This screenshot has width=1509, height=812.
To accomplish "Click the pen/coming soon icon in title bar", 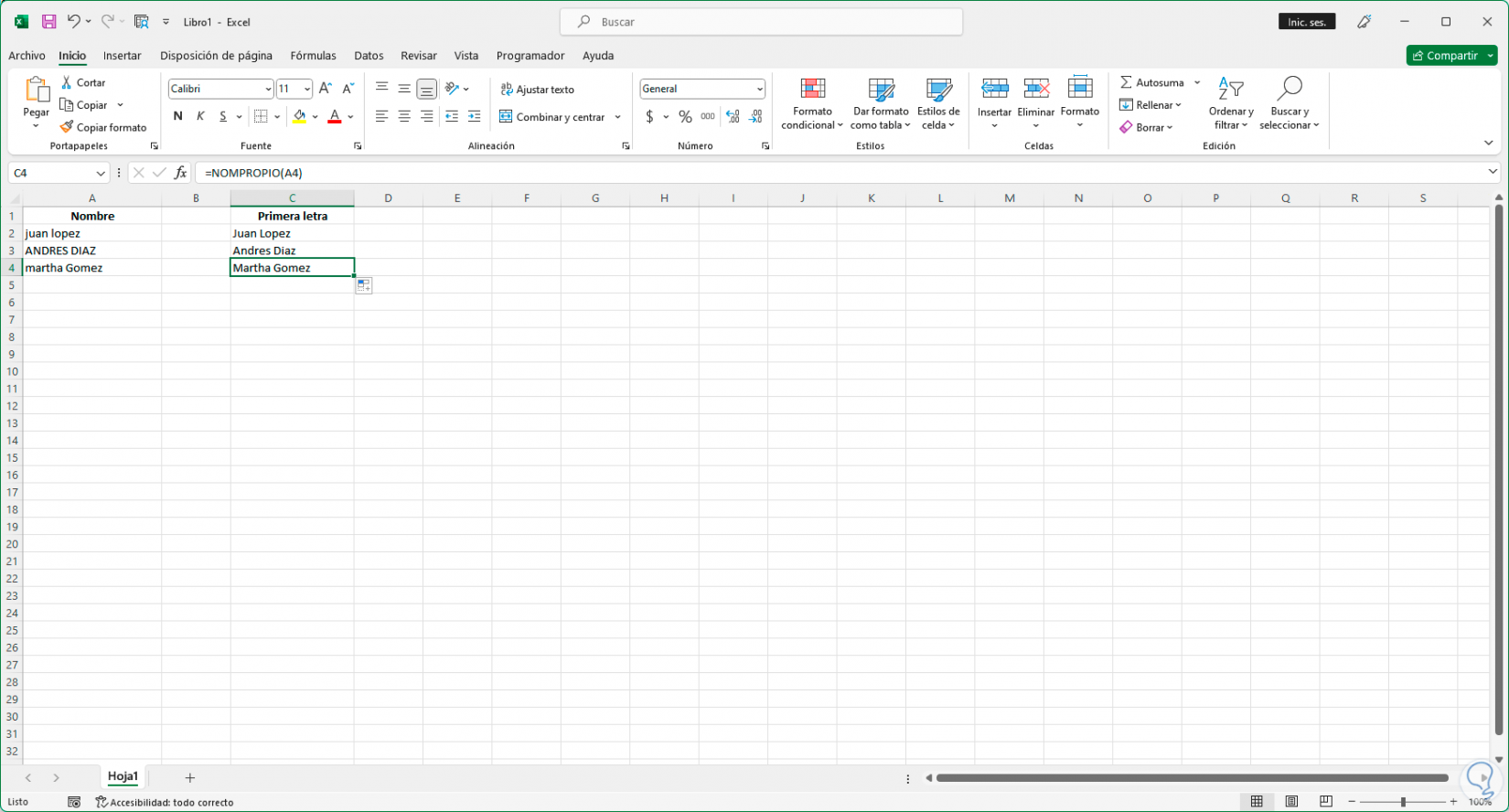I will [x=1364, y=21].
